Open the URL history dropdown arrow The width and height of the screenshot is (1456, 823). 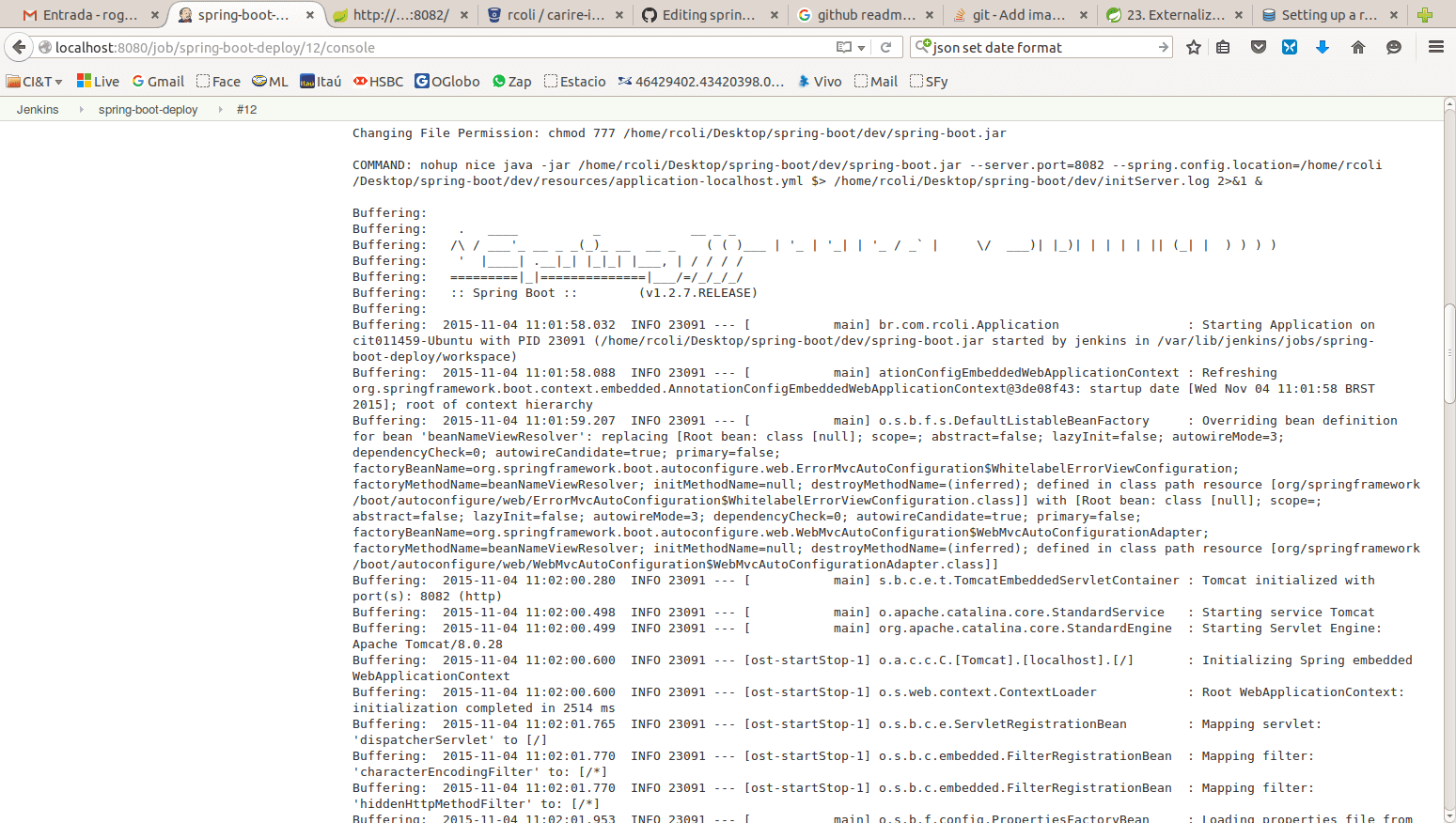(x=861, y=48)
